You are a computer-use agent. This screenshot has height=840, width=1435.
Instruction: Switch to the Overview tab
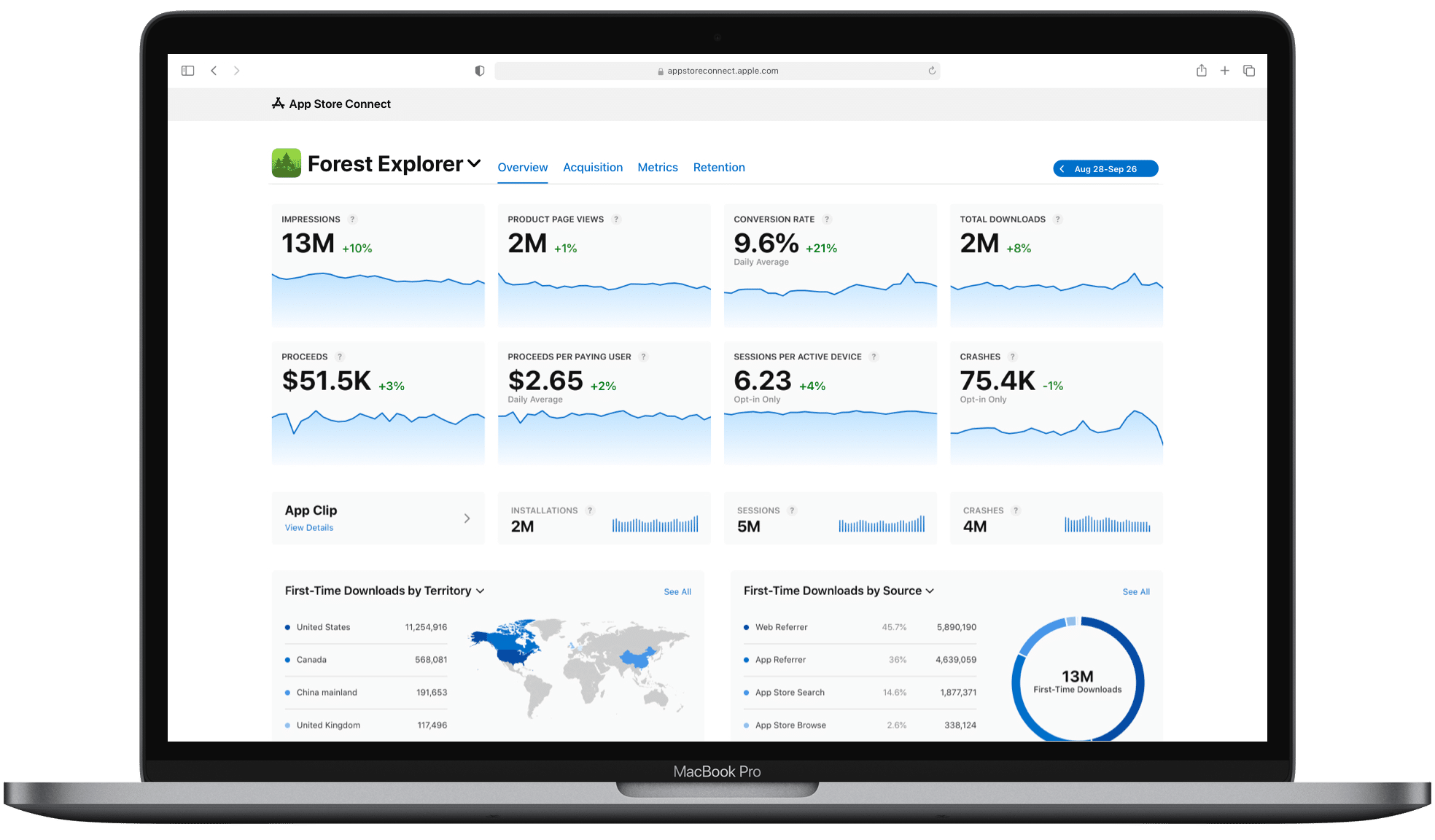click(x=523, y=168)
